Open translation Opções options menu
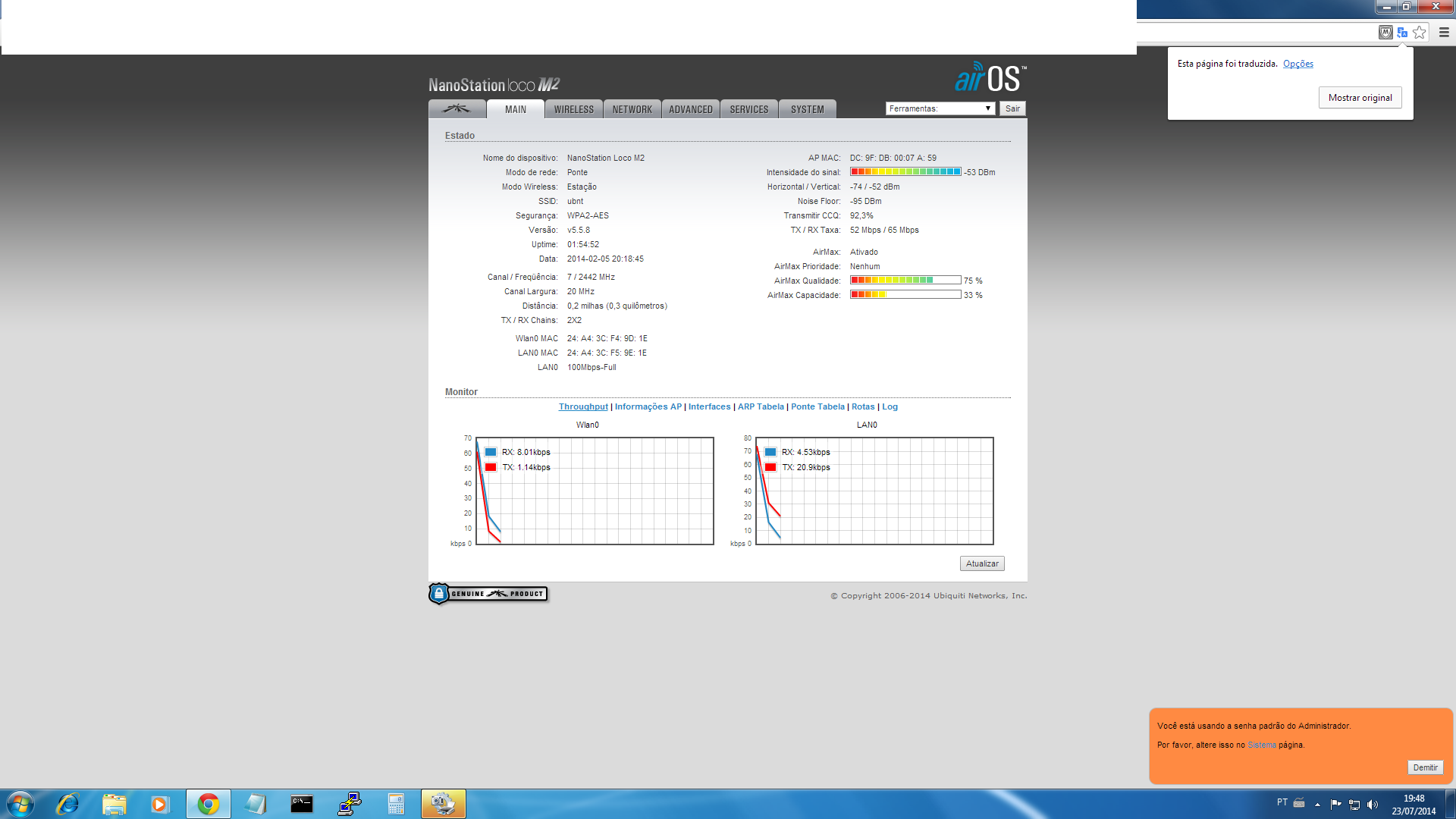The width and height of the screenshot is (1456, 819). coord(1298,64)
